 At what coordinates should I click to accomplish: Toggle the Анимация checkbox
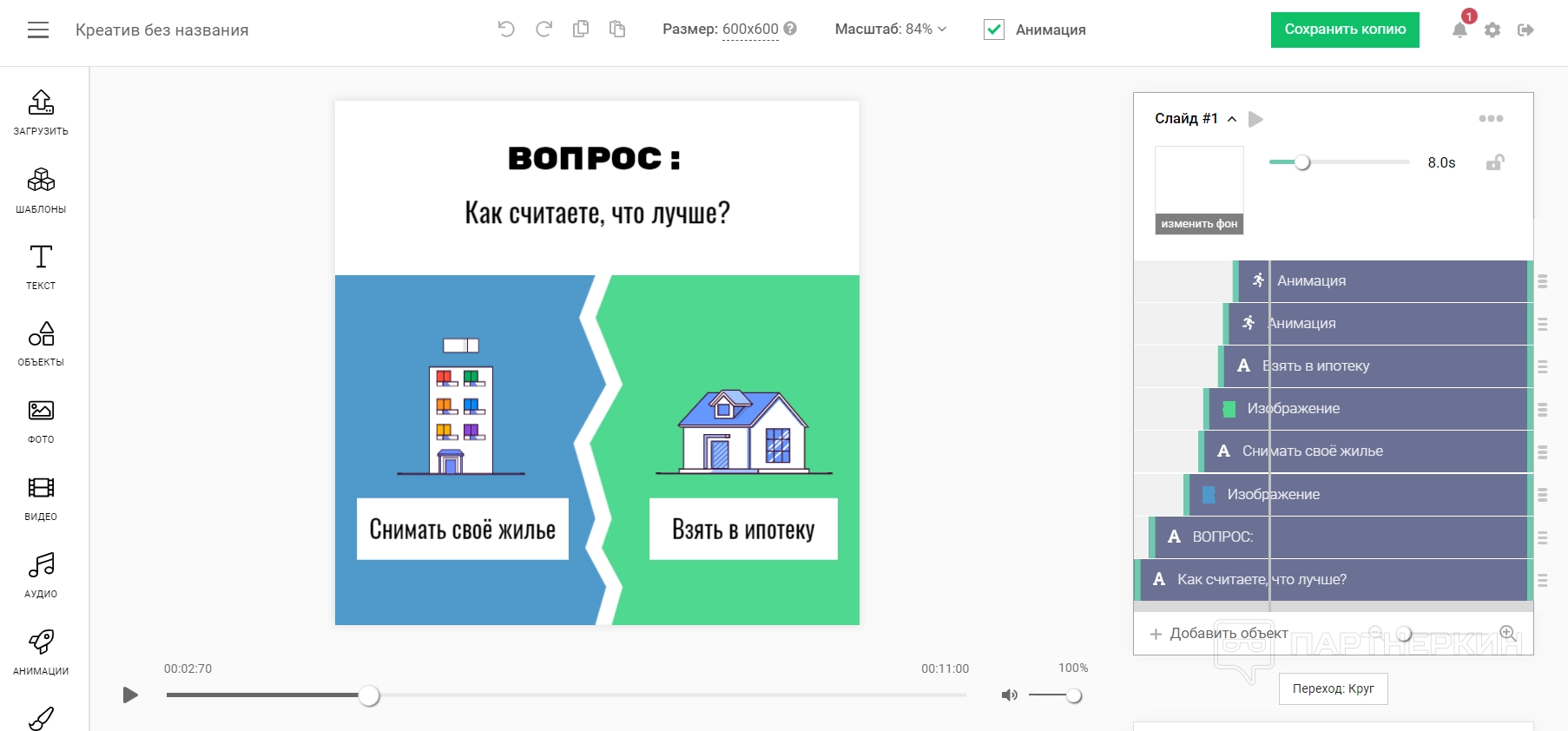coord(994,30)
